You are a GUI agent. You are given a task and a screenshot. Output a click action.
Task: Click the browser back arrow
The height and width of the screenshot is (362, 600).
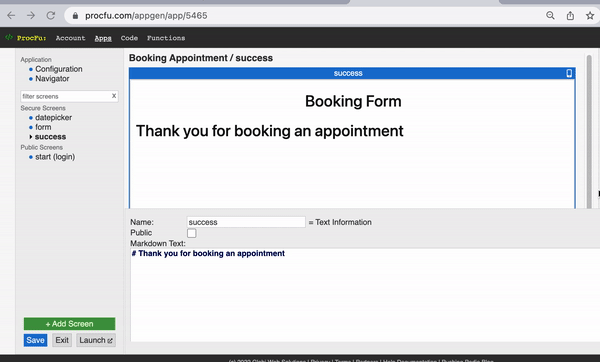(x=11, y=16)
